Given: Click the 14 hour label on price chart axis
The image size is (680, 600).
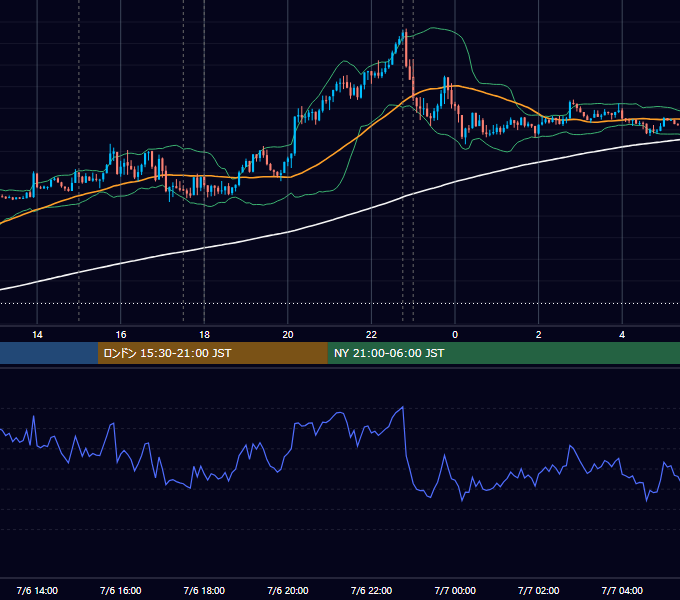Looking at the screenshot, I should tap(37, 335).
